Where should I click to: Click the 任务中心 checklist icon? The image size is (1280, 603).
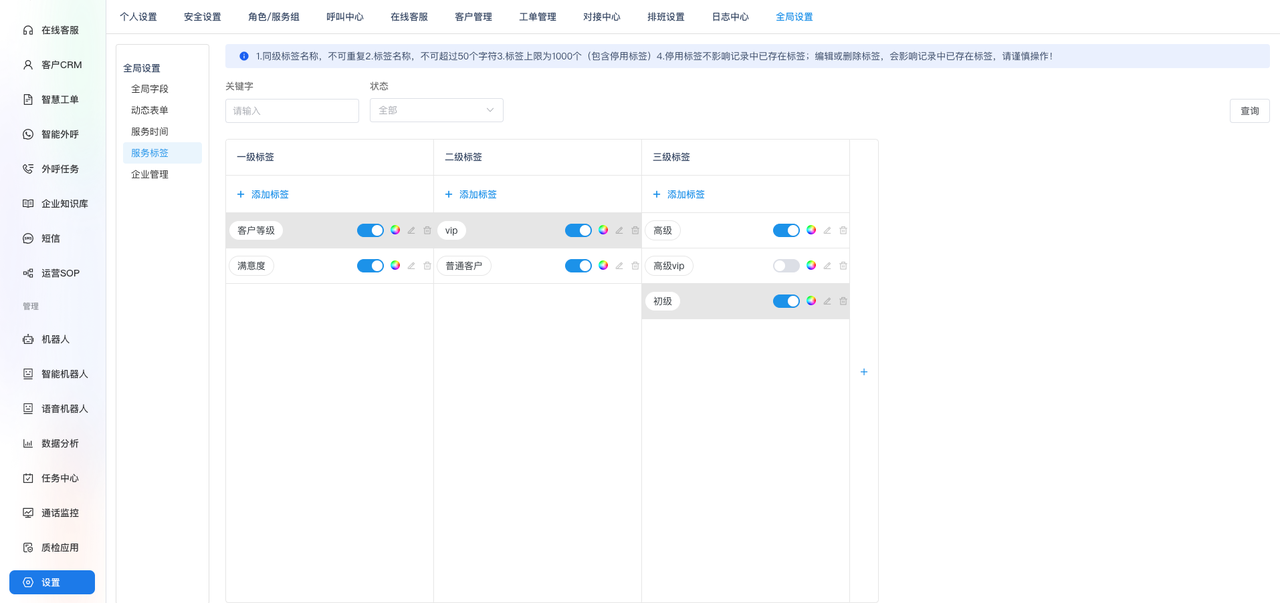(28, 478)
